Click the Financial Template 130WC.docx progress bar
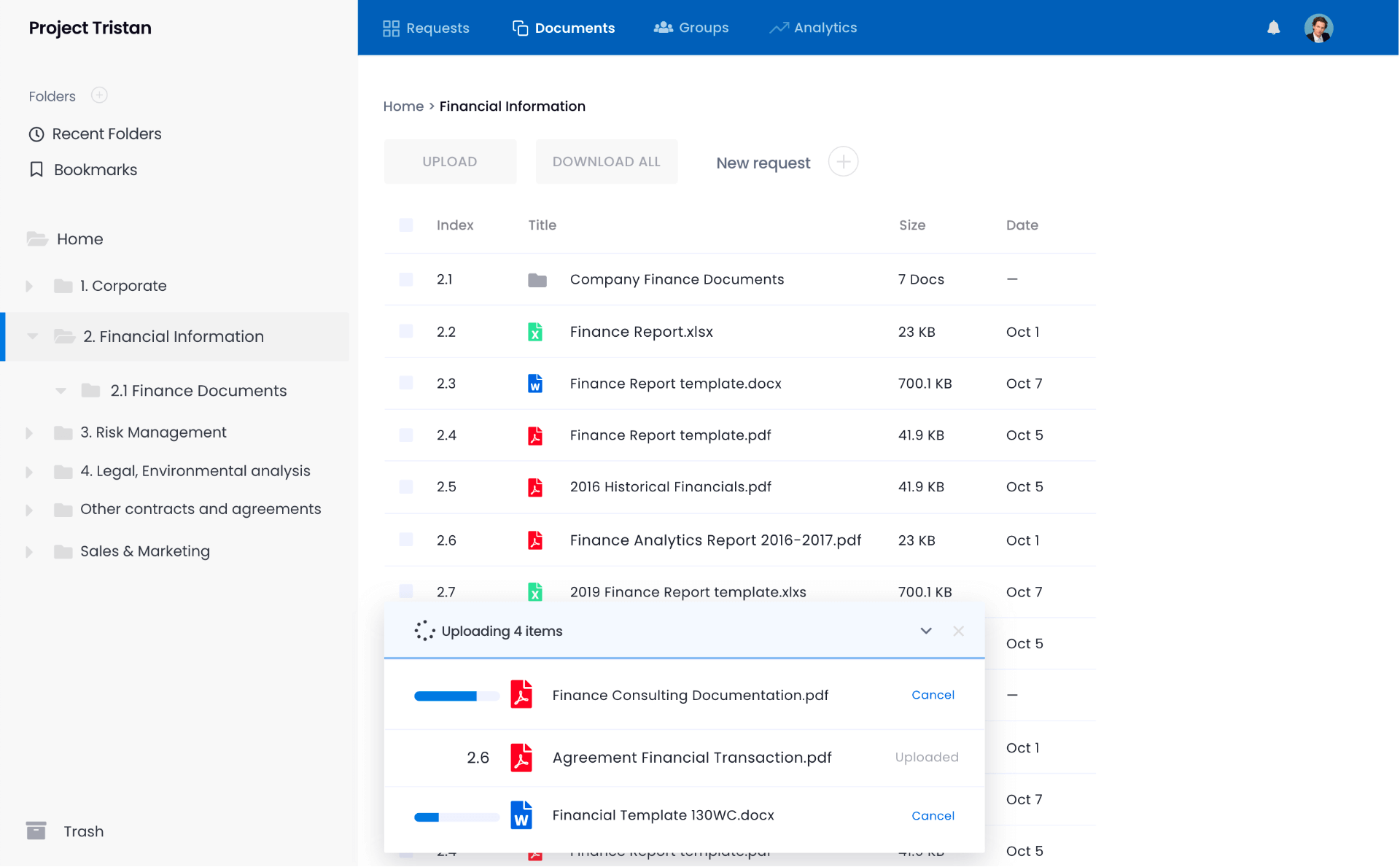Viewport: 1400px width, 867px height. 455,817
